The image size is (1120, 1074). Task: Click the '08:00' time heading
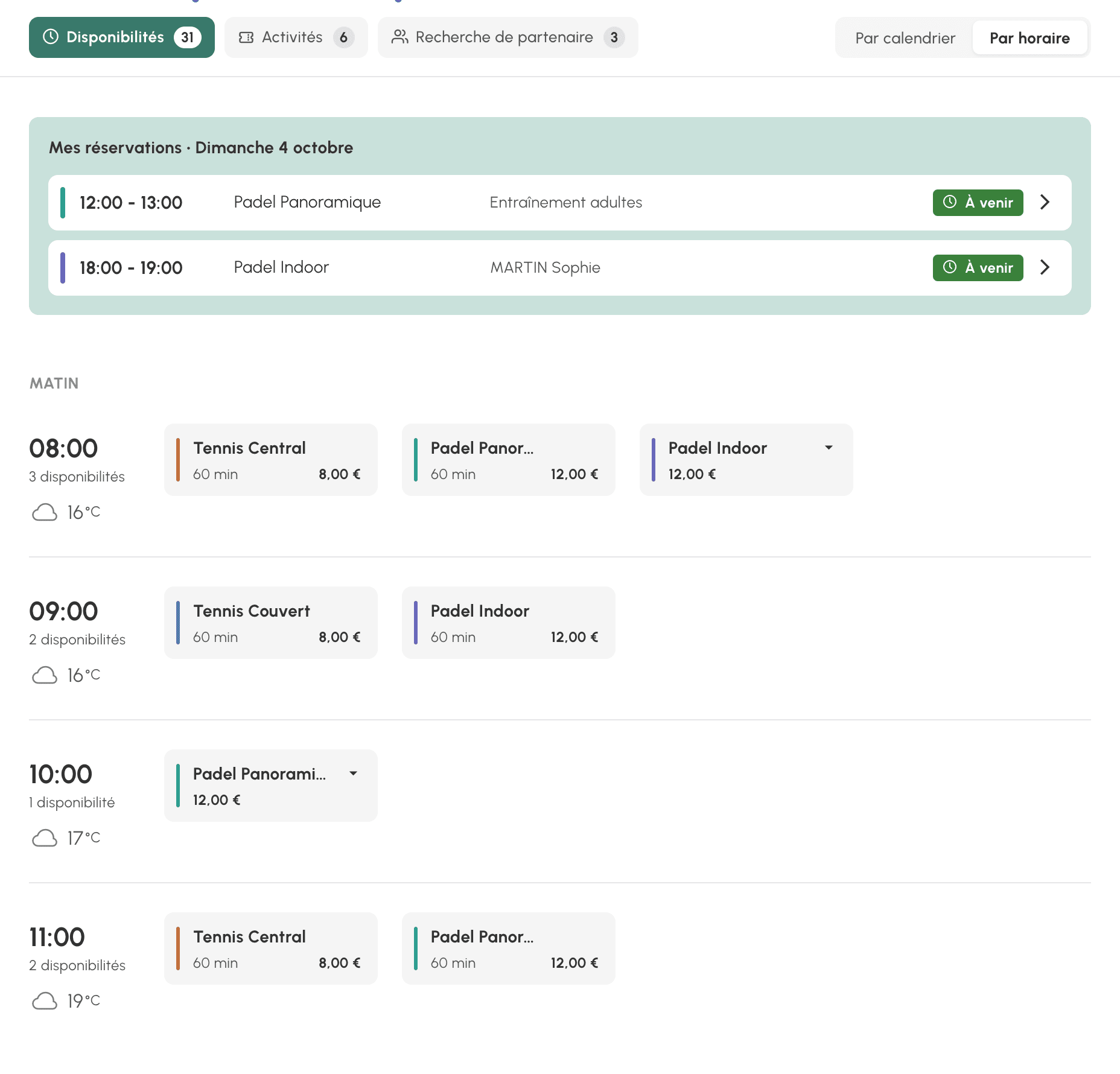(63, 448)
